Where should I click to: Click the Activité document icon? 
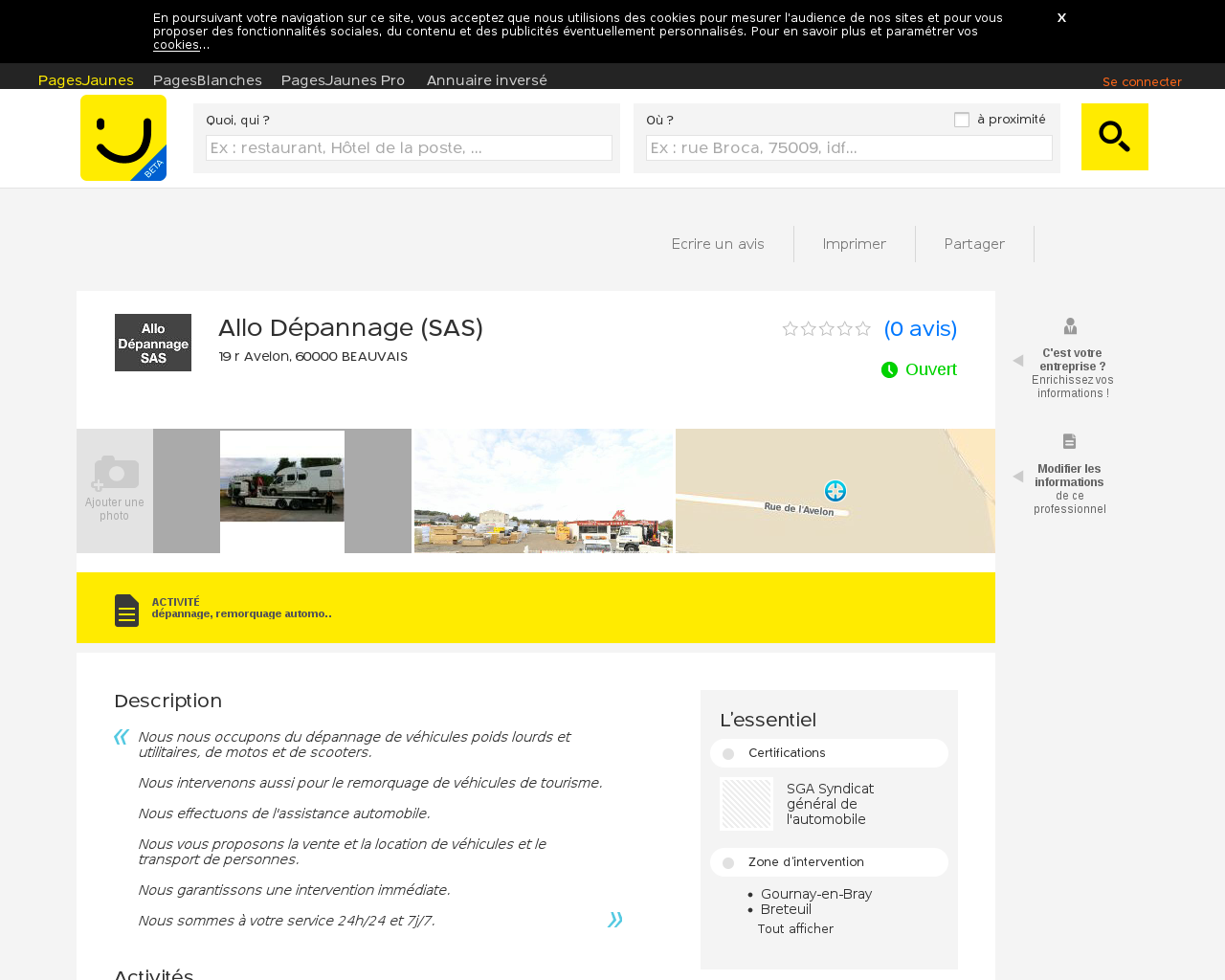(126, 611)
